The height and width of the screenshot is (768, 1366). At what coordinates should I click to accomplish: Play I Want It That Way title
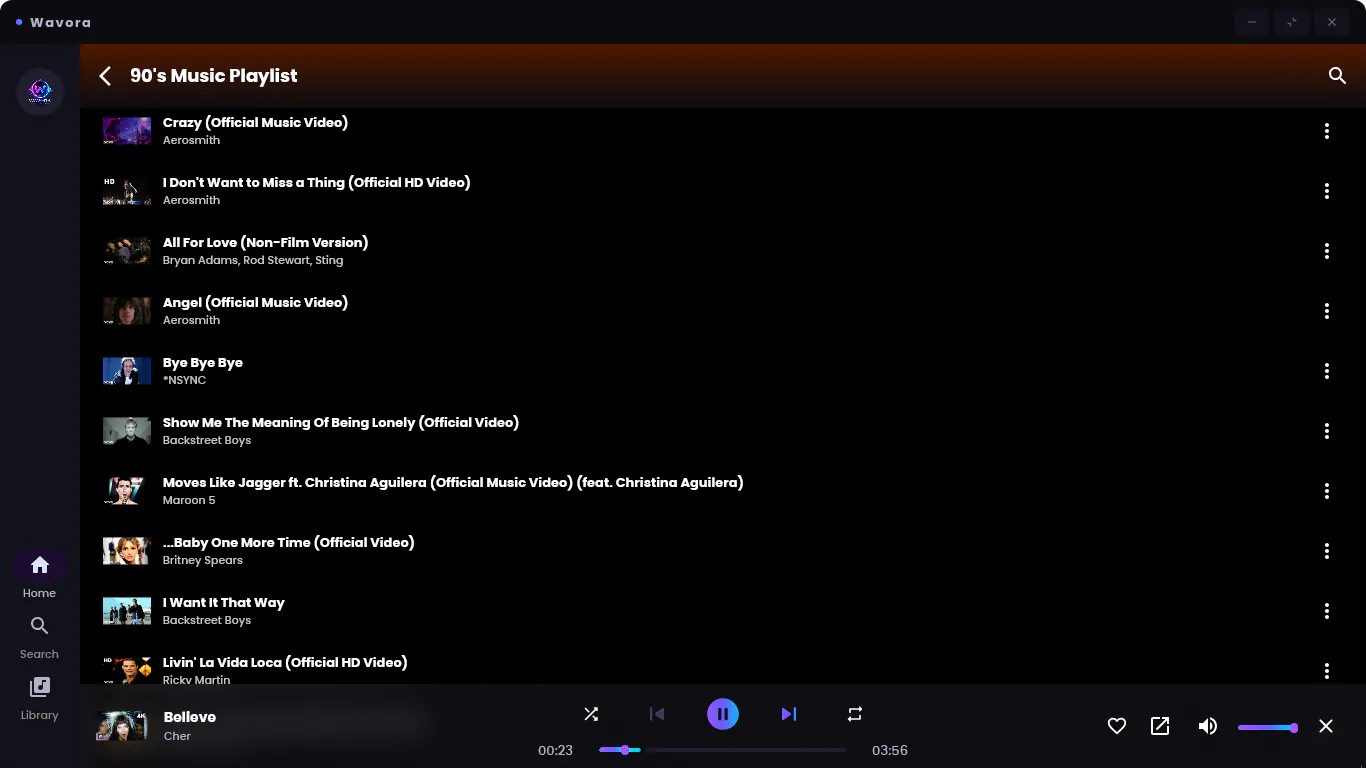(224, 602)
